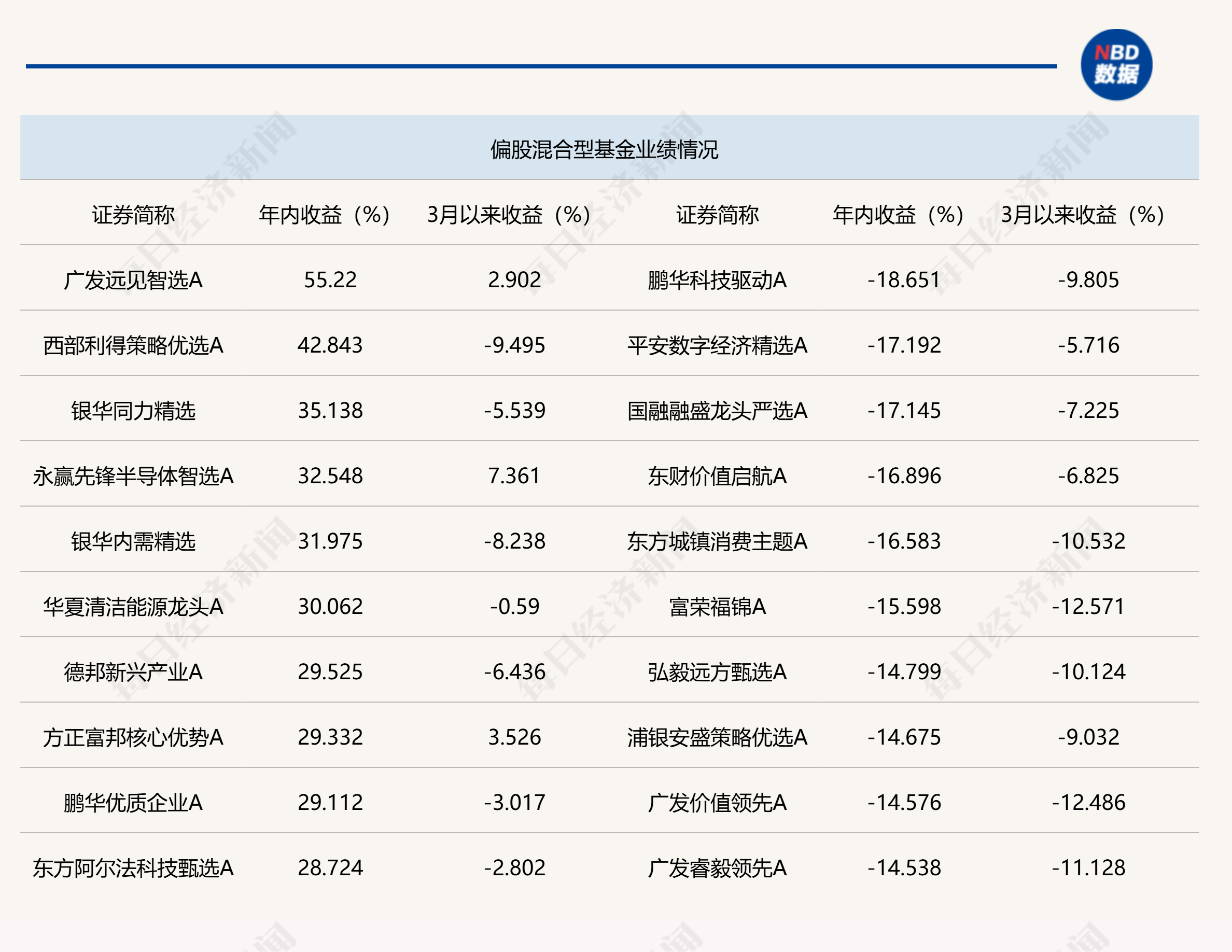This screenshot has width=1232, height=952.
Task: Click the blue horizontal header line
Action: pos(540,66)
